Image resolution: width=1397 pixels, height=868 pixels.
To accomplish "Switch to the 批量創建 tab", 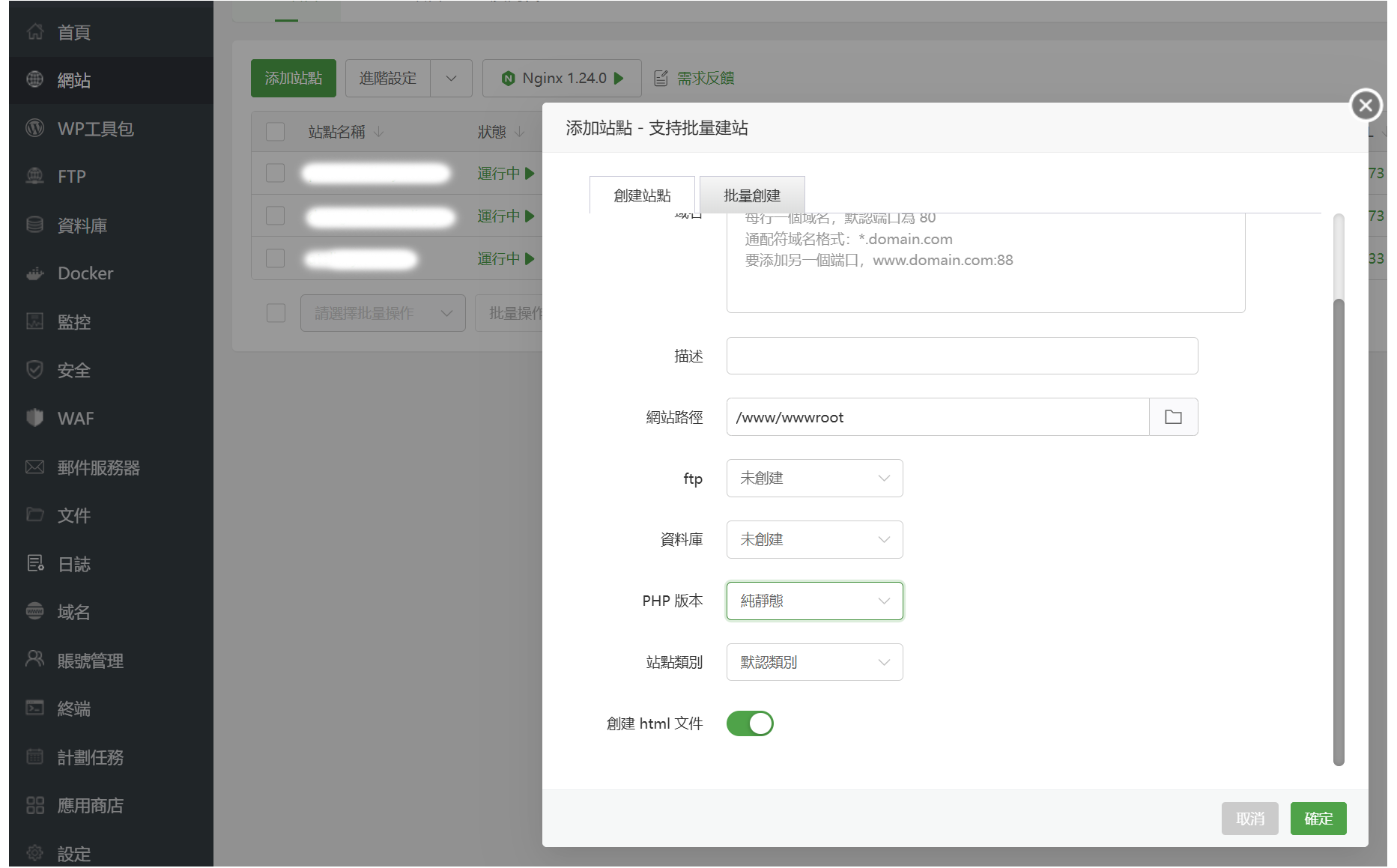I will coord(752,195).
